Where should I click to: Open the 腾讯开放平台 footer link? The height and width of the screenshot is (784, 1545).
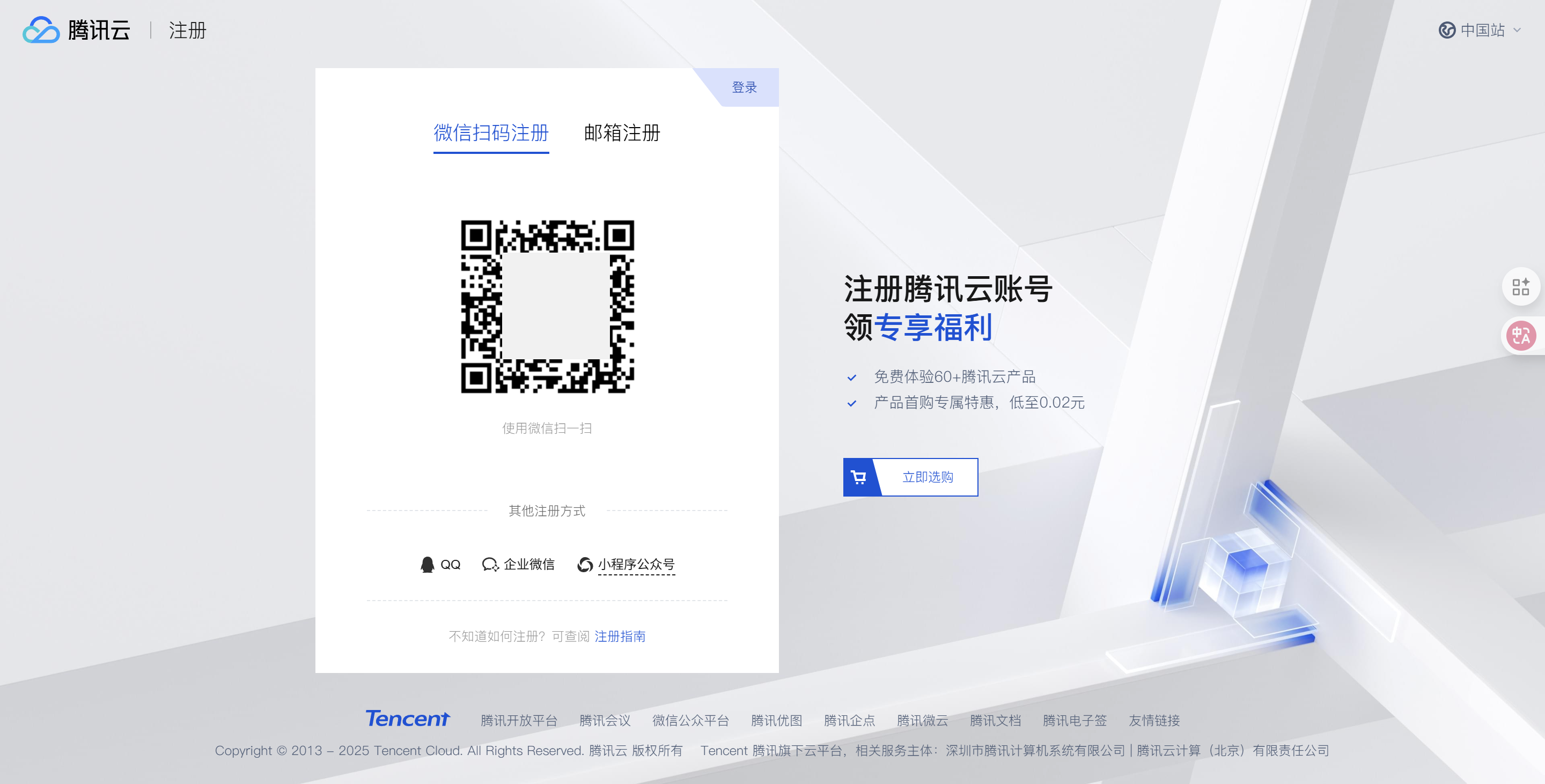pyautogui.click(x=519, y=721)
